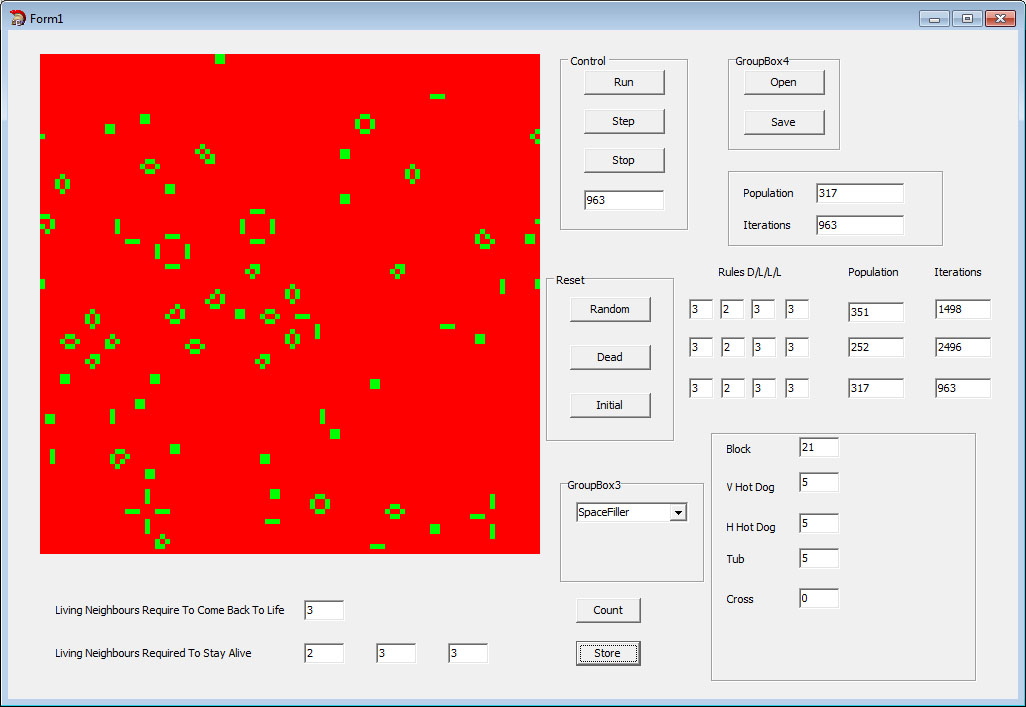Click the Form1 application icon in the title bar
The image size is (1026, 707).
(x=18, y=18)
